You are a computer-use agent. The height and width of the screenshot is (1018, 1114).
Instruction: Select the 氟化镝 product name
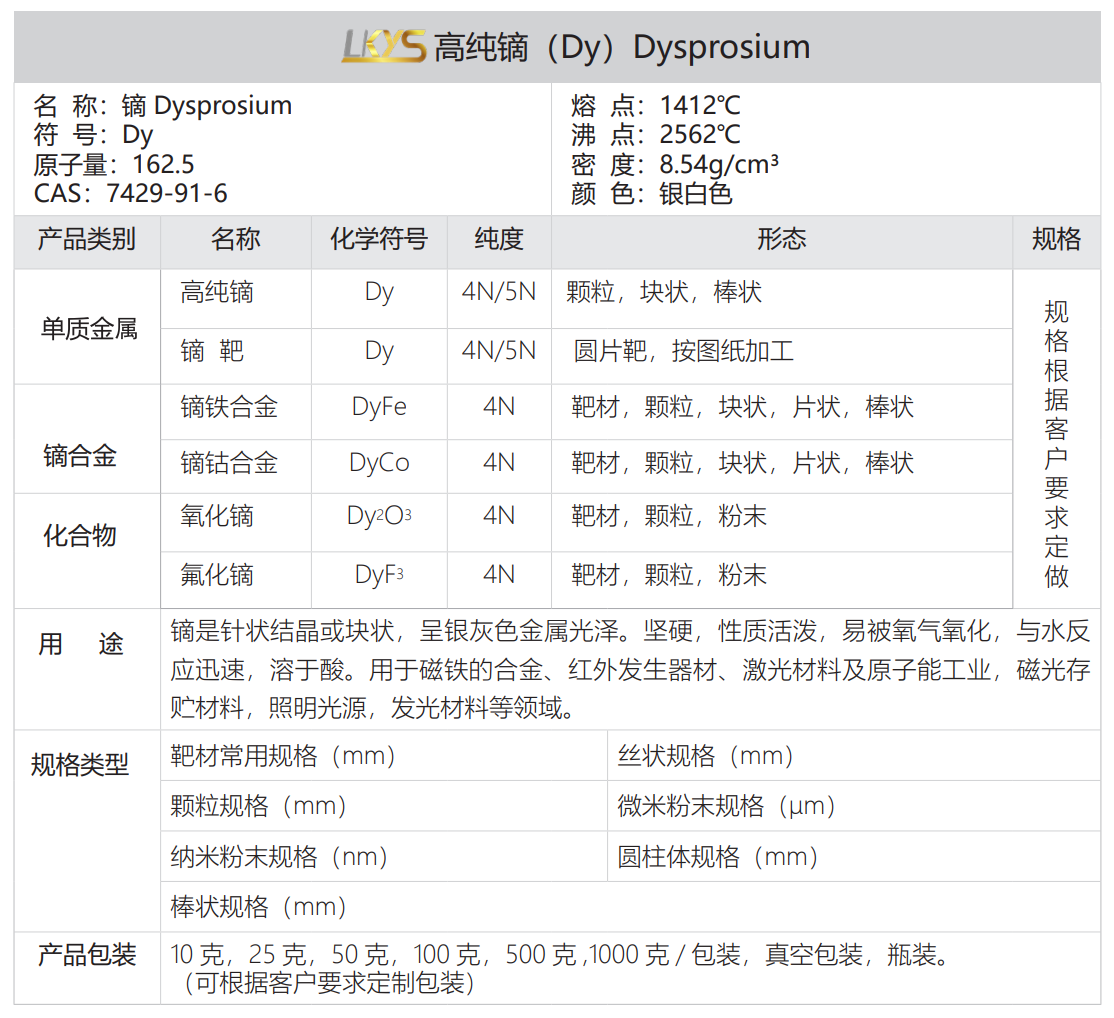tap(217, 575)
